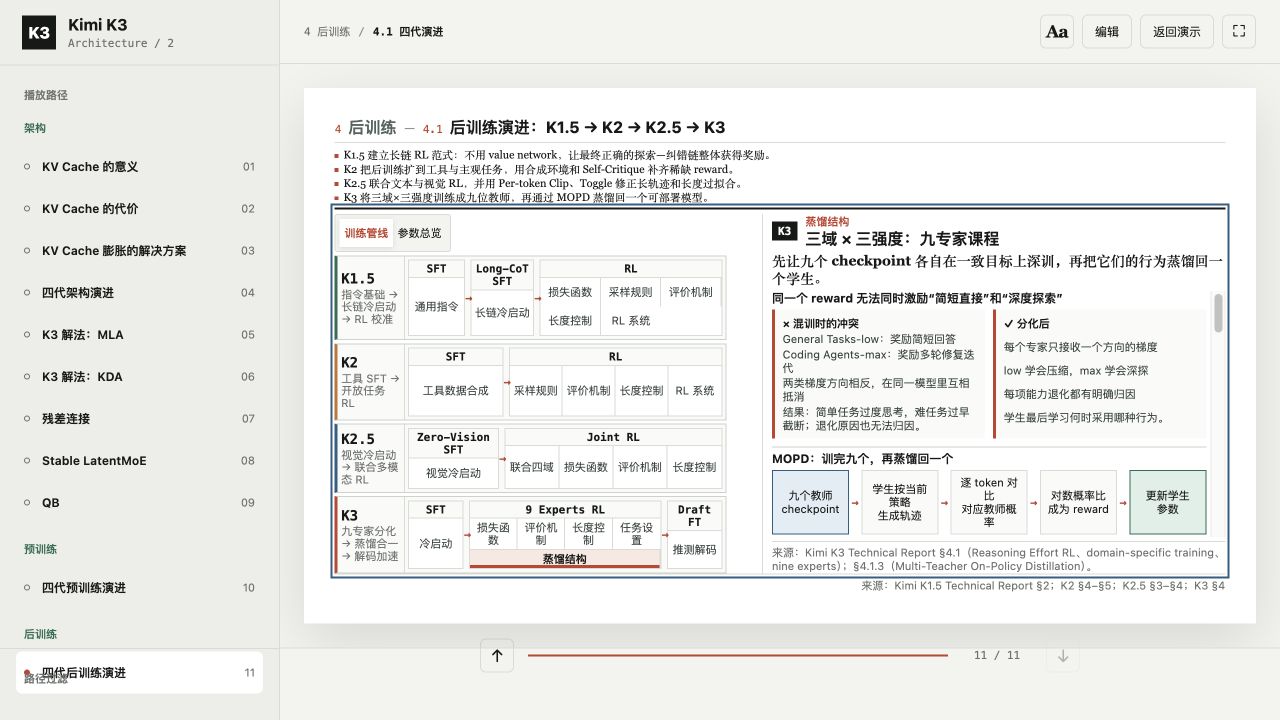
Task: Switch to the 训练管线 tab
Action: click(x=366, y=233)
